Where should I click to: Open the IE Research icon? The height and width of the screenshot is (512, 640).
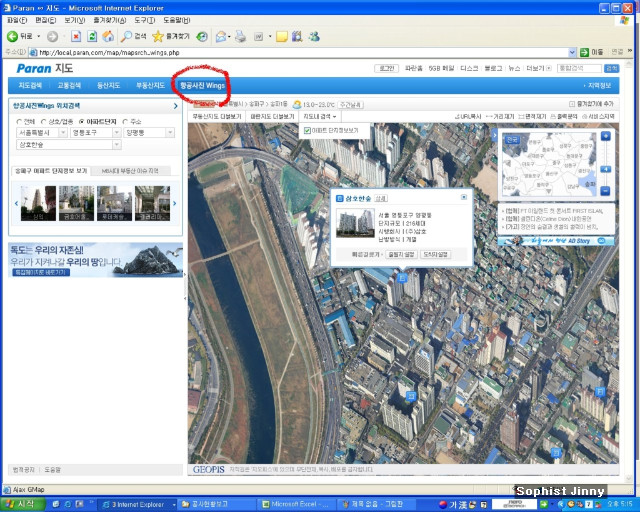(x=297, y=37)
